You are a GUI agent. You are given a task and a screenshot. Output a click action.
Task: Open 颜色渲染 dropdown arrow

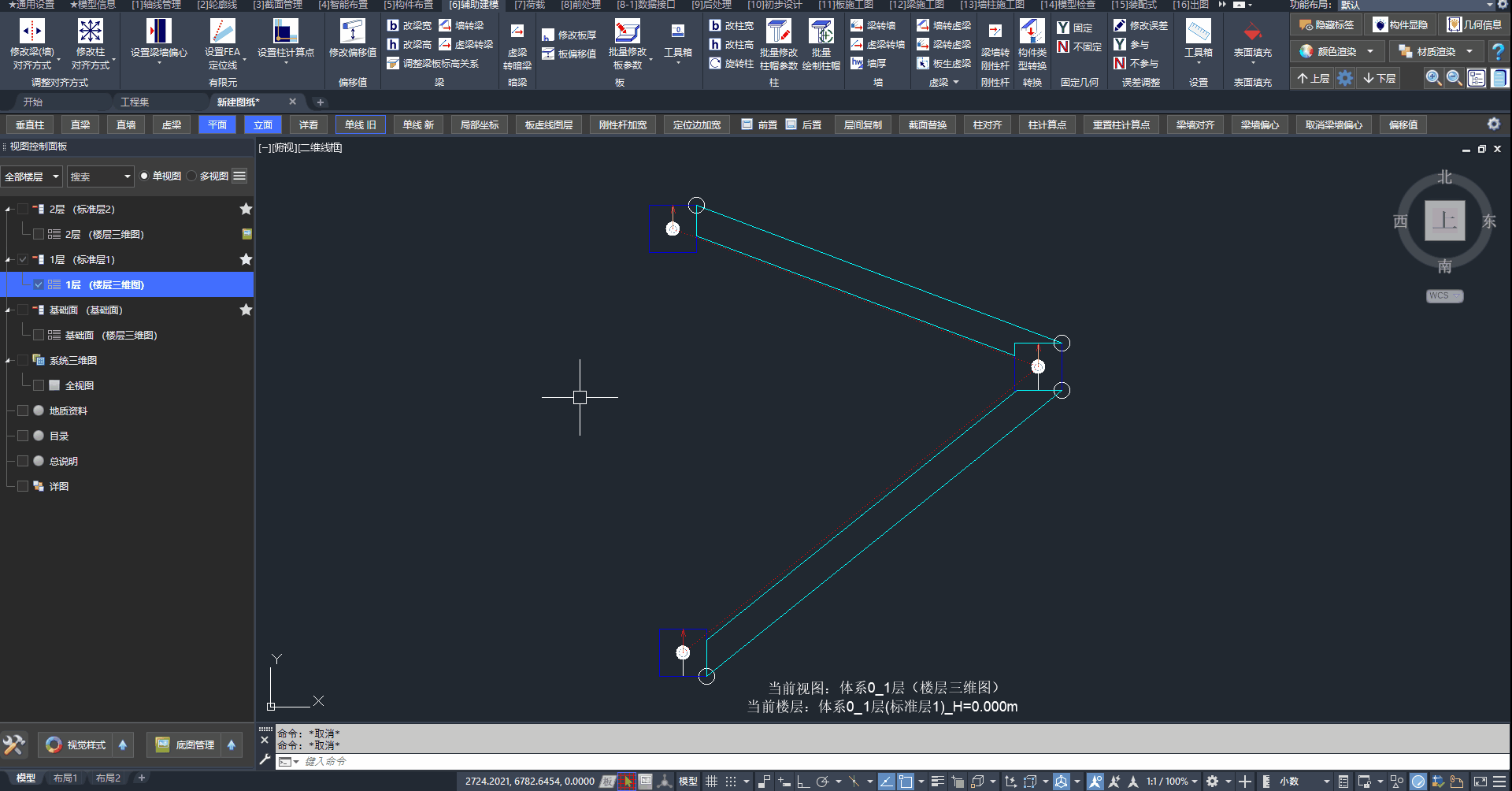[1370, 51]
